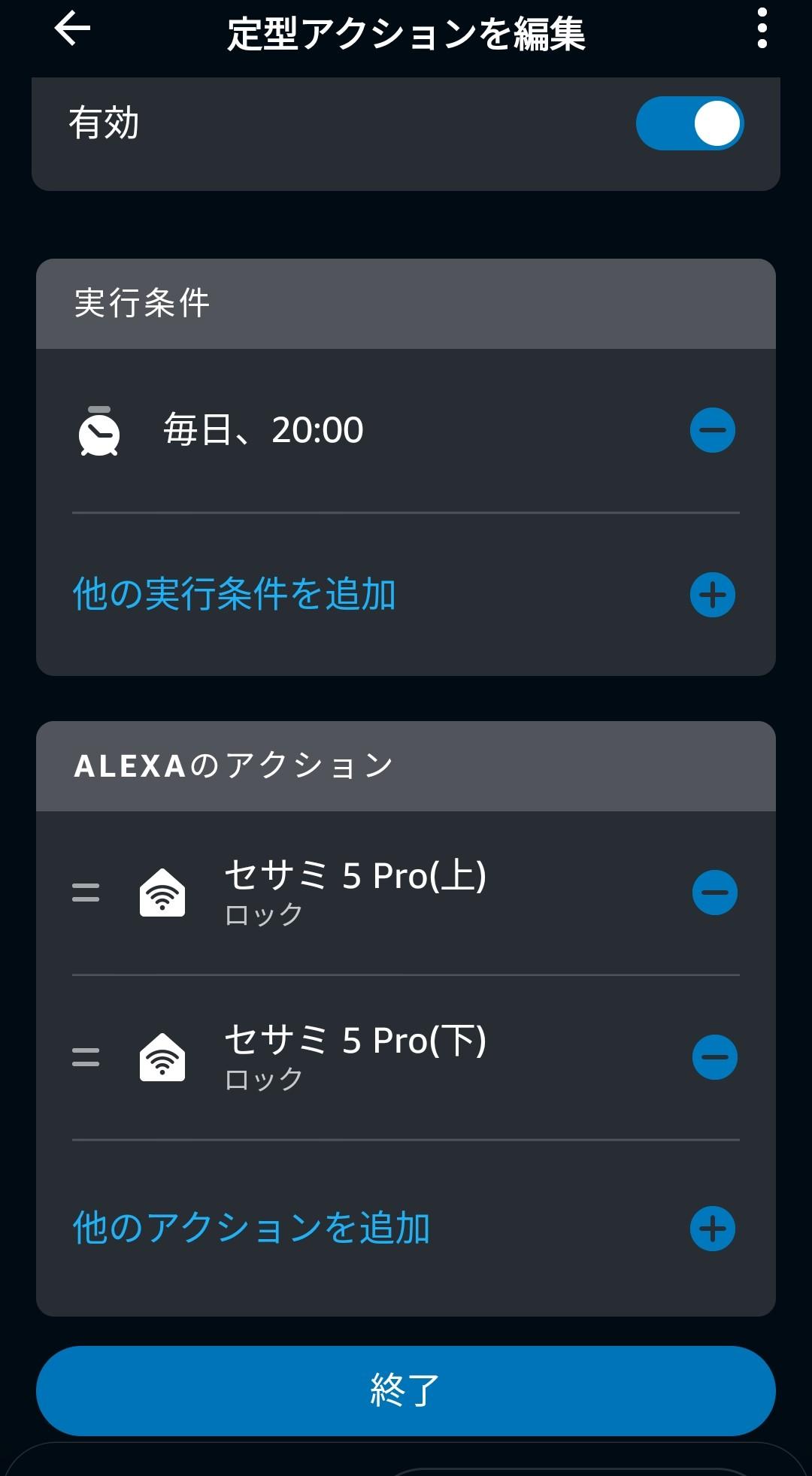Open the three-dot overflow menu

[762, 30]
